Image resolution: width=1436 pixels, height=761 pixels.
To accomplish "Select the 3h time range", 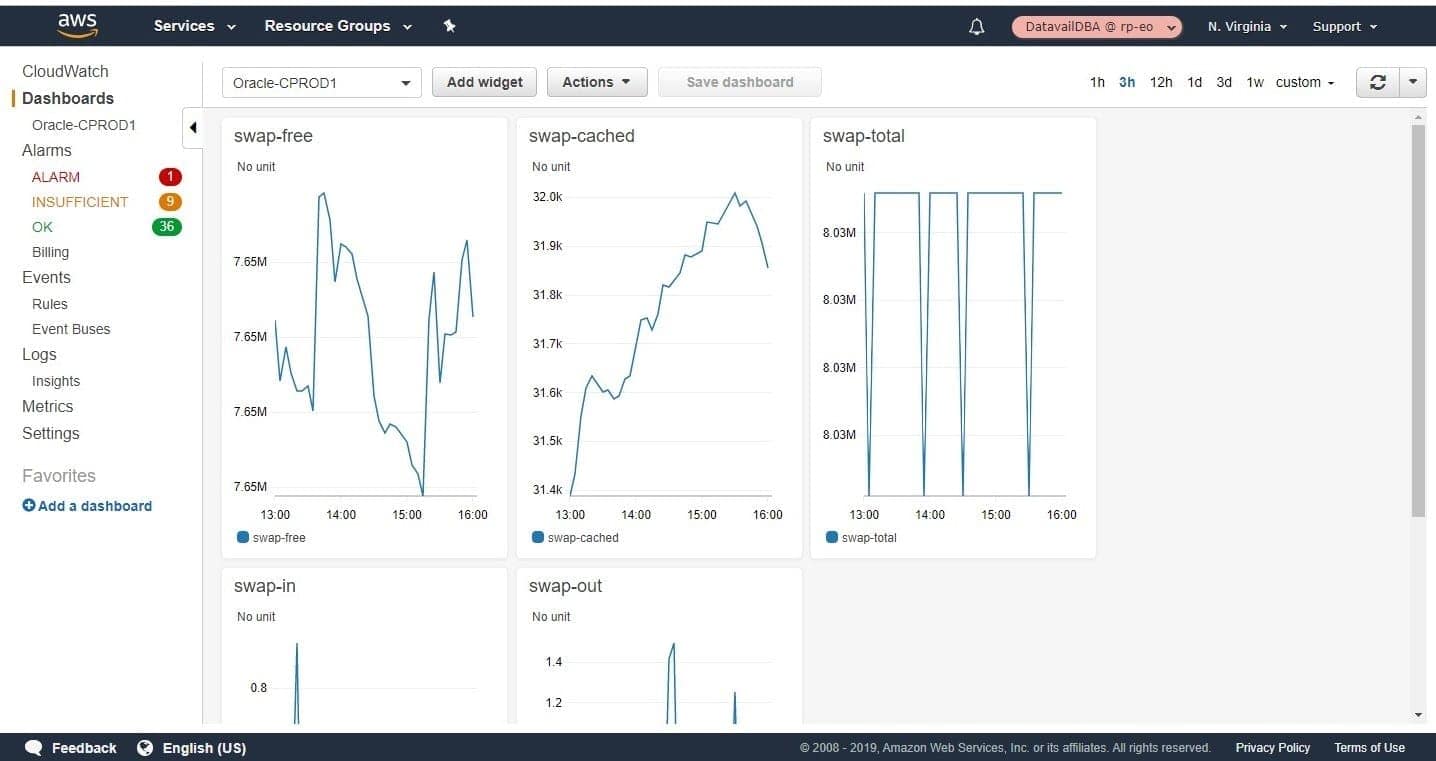I will click(x=1127, y=82).
